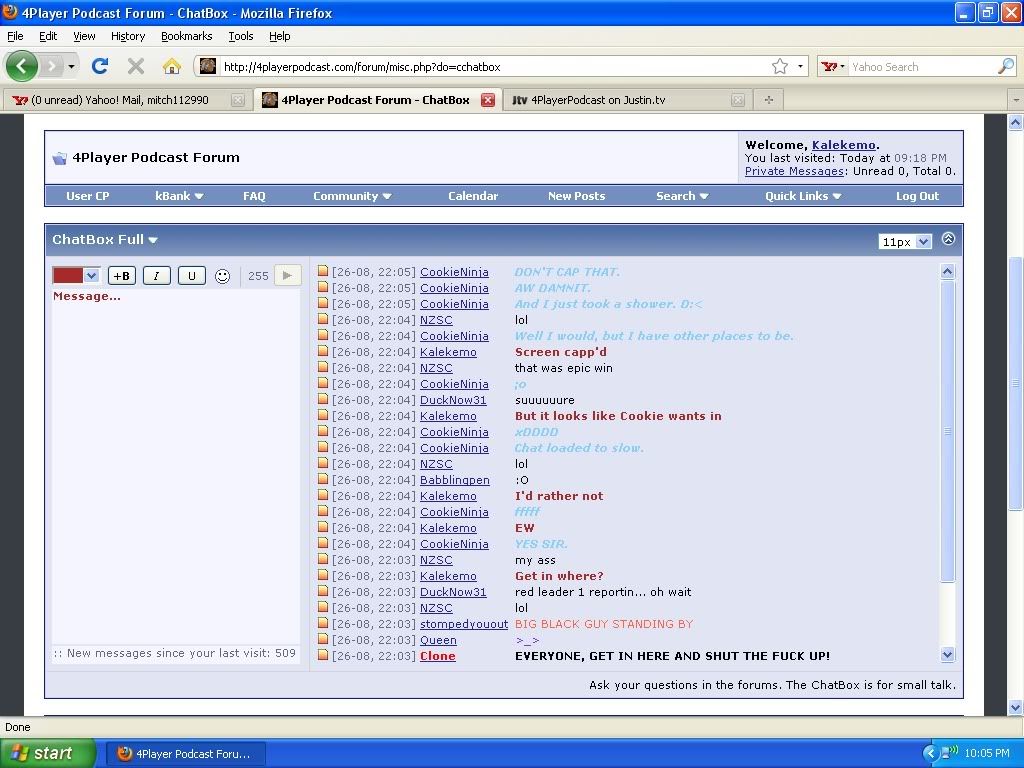This screenshot has height=768, width=1024.
Task: Click the send message arrow button
Action: point(287,275)
